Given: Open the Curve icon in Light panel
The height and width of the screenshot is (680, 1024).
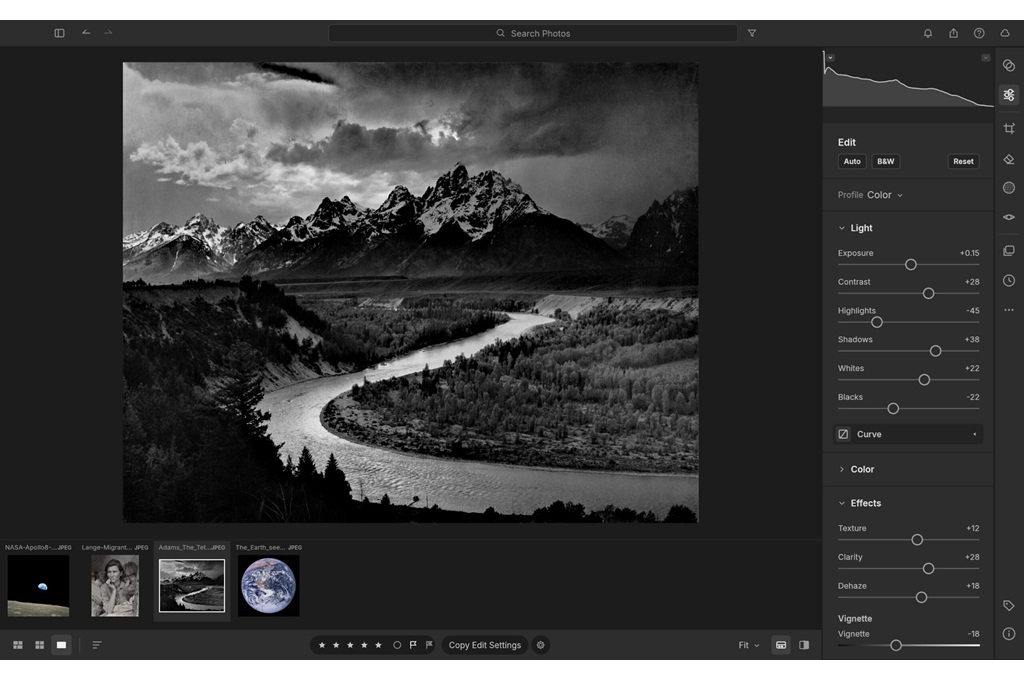Looking at the screenshot, I should [843, 434].
